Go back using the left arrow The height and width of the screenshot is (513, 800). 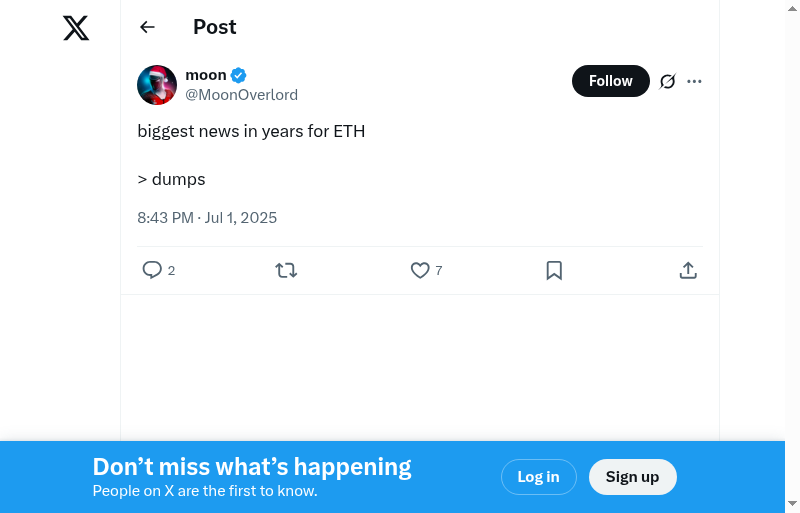(148, 27)
